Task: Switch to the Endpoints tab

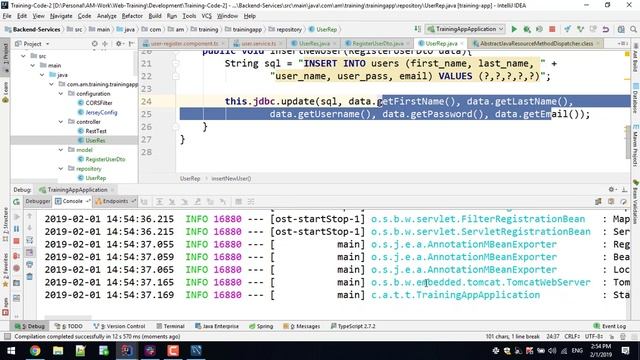Action: pyautogui.click(x=116, y=201)
